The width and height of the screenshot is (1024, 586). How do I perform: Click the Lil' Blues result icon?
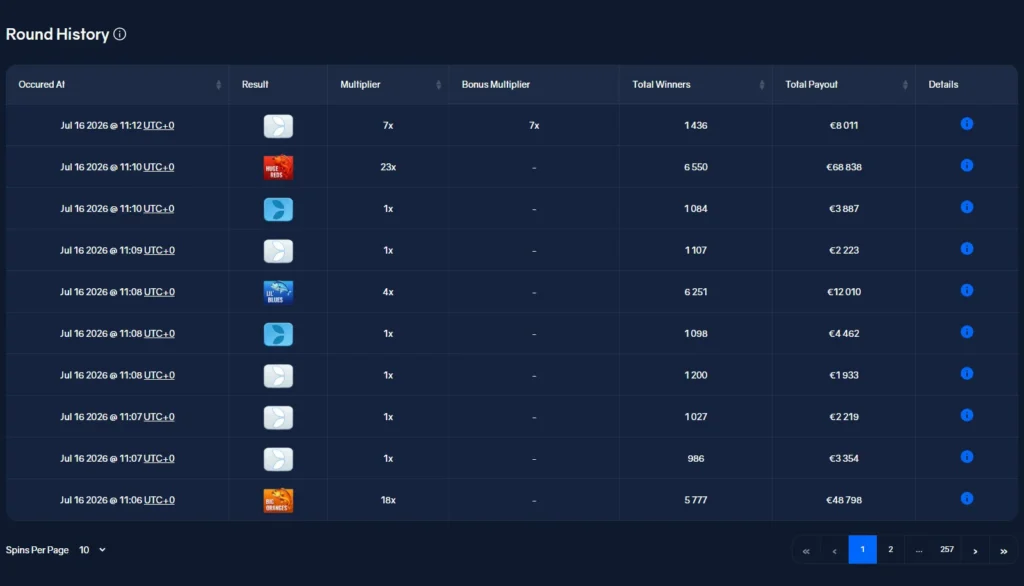coord(278,292)
